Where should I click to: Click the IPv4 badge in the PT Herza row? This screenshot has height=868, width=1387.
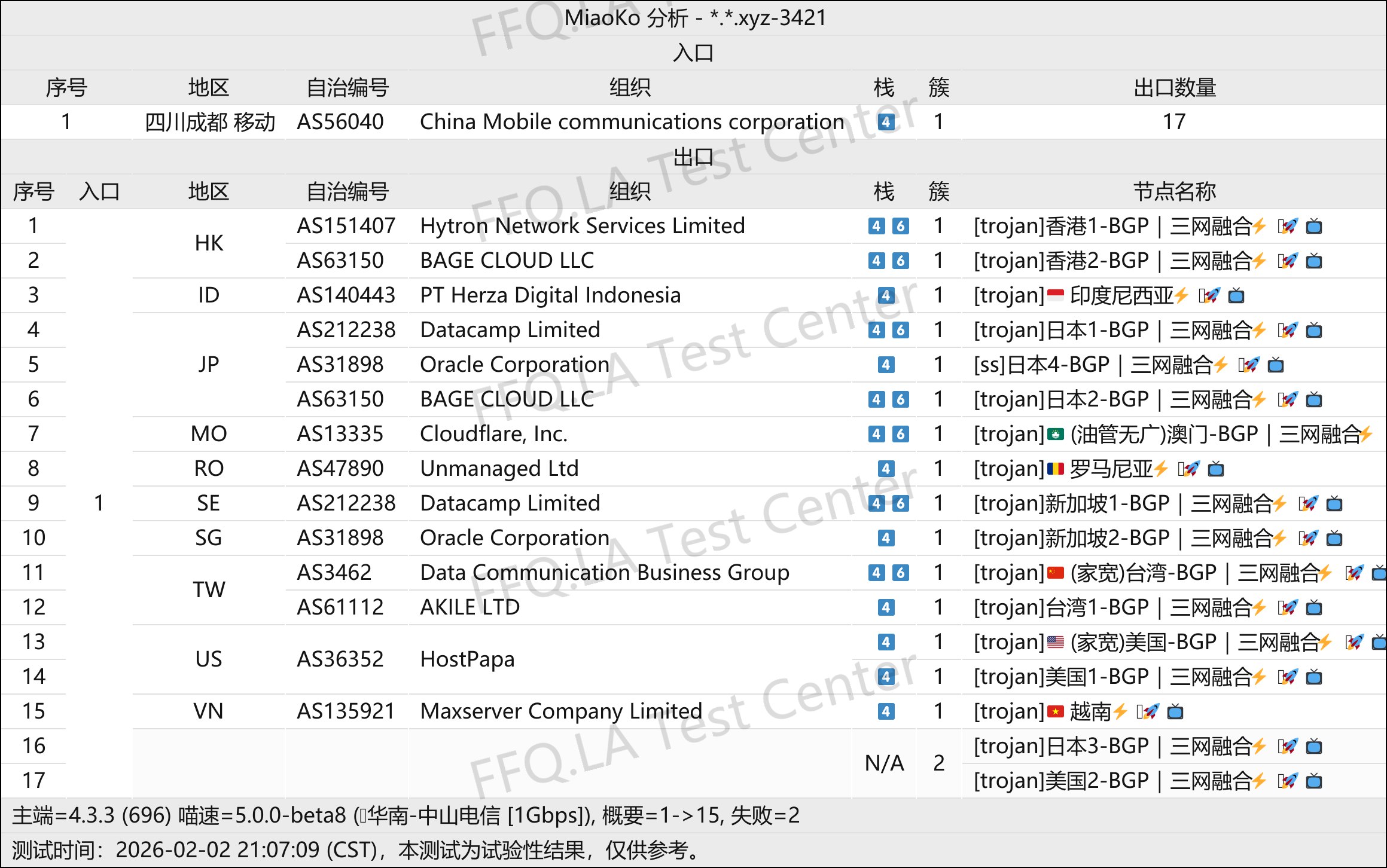point(886,295)
